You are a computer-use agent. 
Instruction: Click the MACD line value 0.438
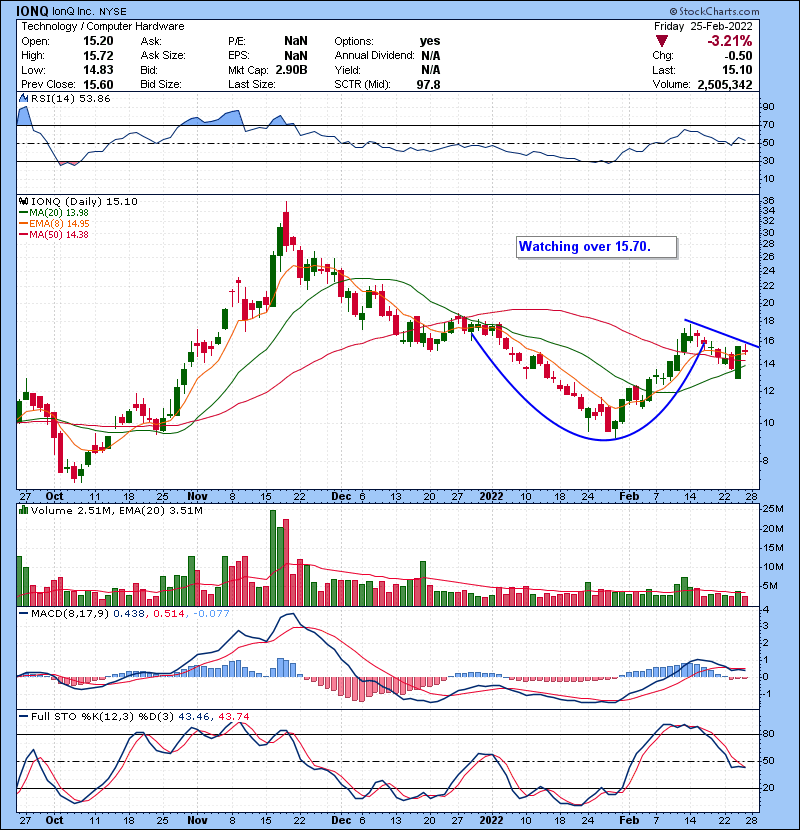[x=129, y=614]
